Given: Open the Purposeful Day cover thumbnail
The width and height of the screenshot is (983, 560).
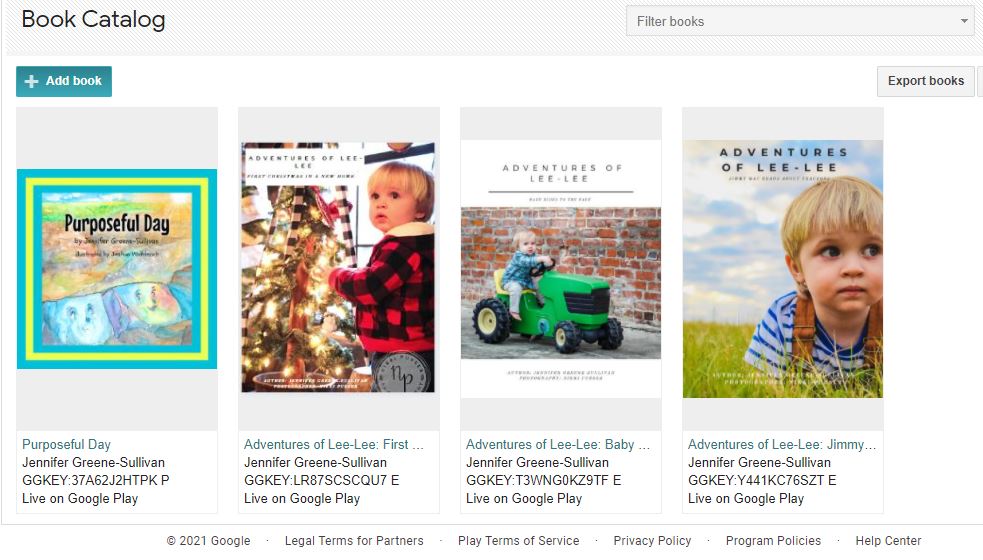Looking at the screenshot, I should pos(117,268).
